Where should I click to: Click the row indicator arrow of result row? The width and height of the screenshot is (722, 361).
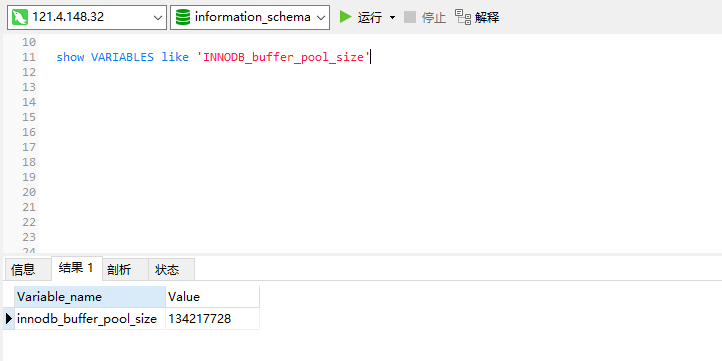point(9,319)
